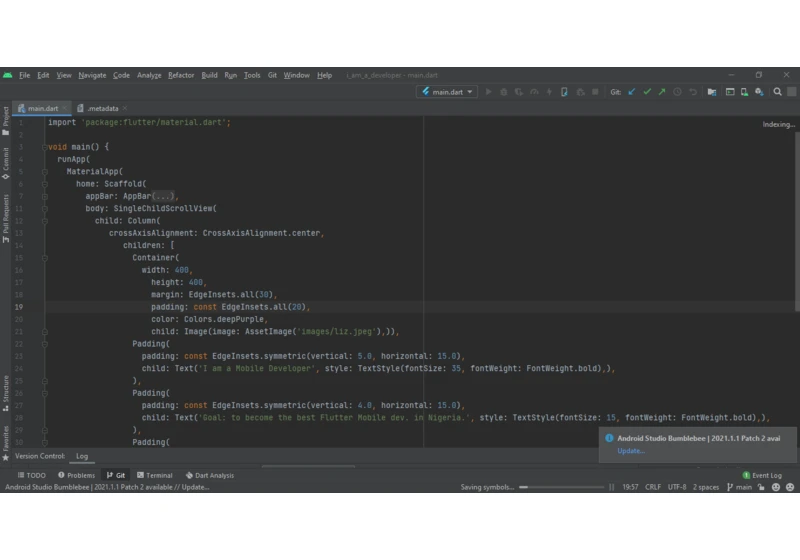Screen dimensions: 800x560
Task: Click the Stop square icon
Action: pyautogui.click(x=595, y=92)
